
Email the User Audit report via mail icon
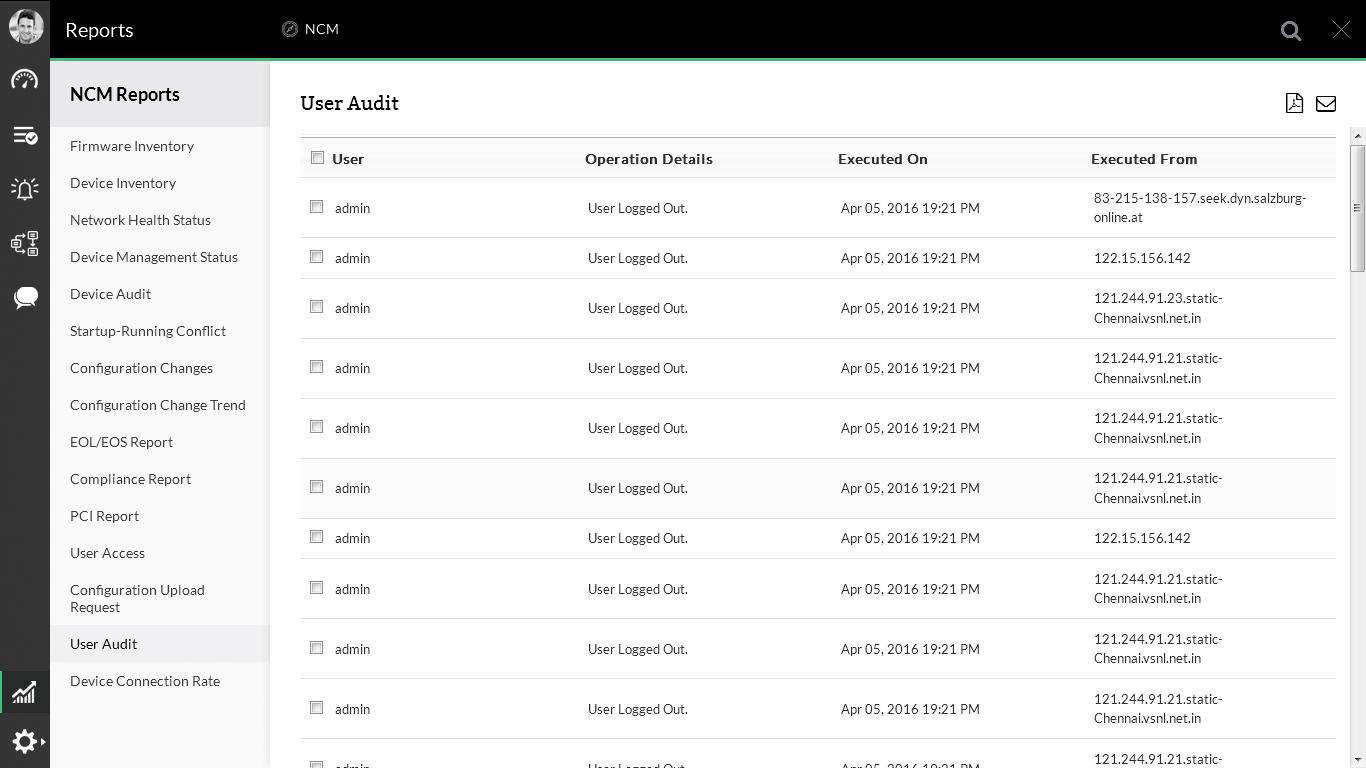pos(1326,103)
